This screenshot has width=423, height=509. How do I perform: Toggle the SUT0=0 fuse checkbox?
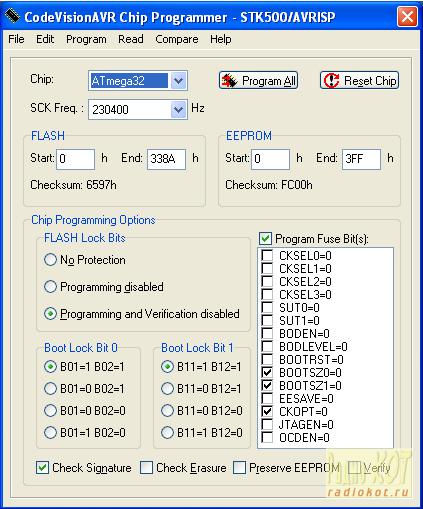pos(267,307)
